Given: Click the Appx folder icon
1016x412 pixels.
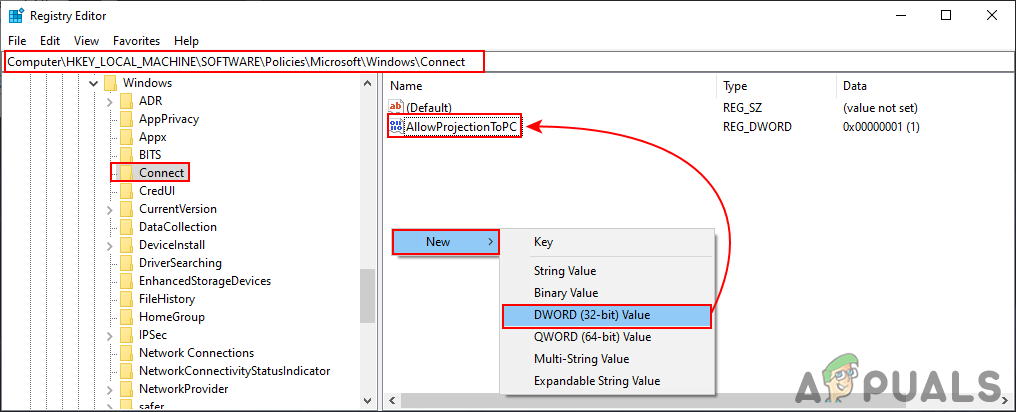Looking at the screenshot, I should 126,137.
